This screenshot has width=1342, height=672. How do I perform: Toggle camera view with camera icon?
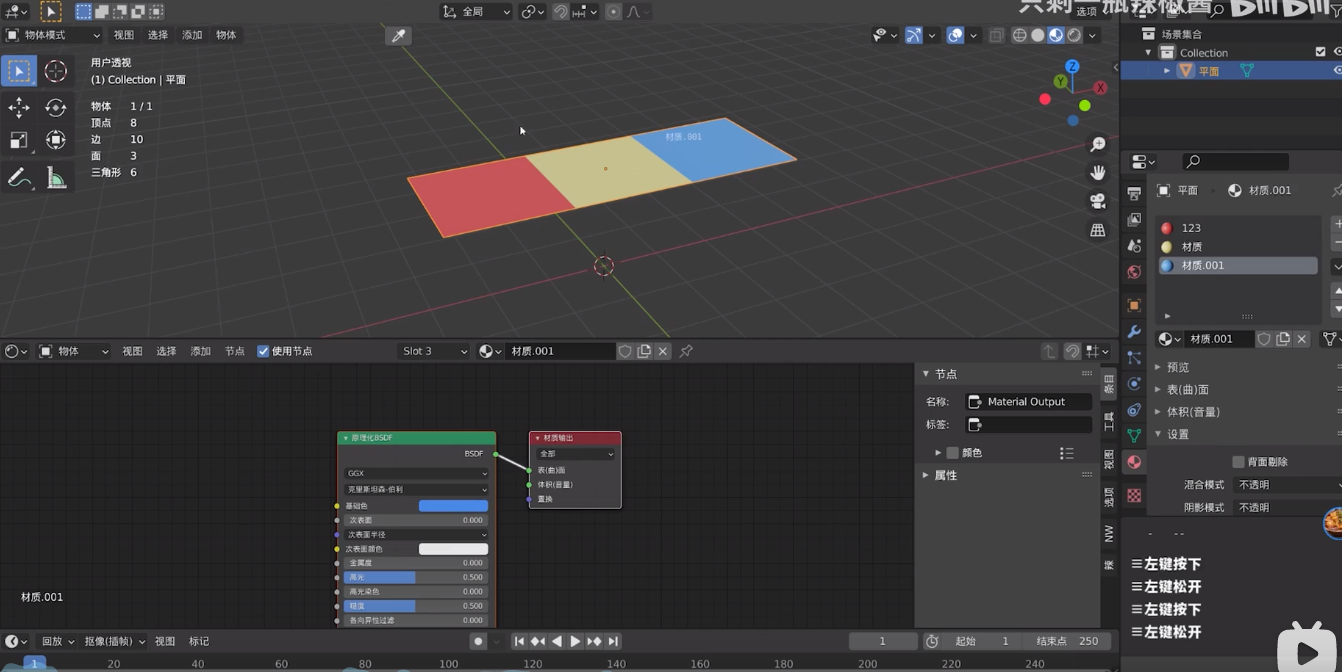tap(1098, 201)
